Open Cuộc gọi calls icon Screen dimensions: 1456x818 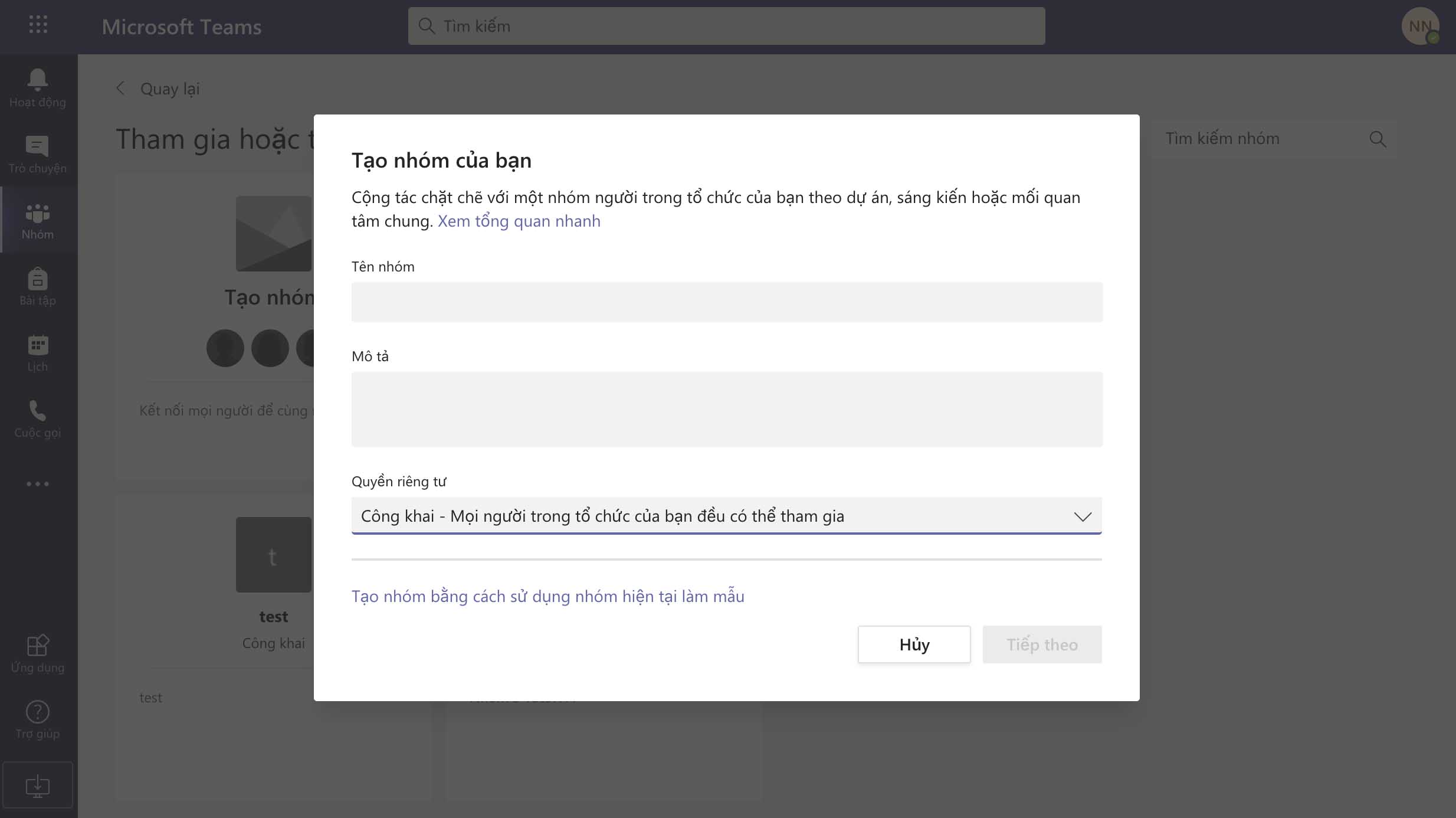(38, 418)
